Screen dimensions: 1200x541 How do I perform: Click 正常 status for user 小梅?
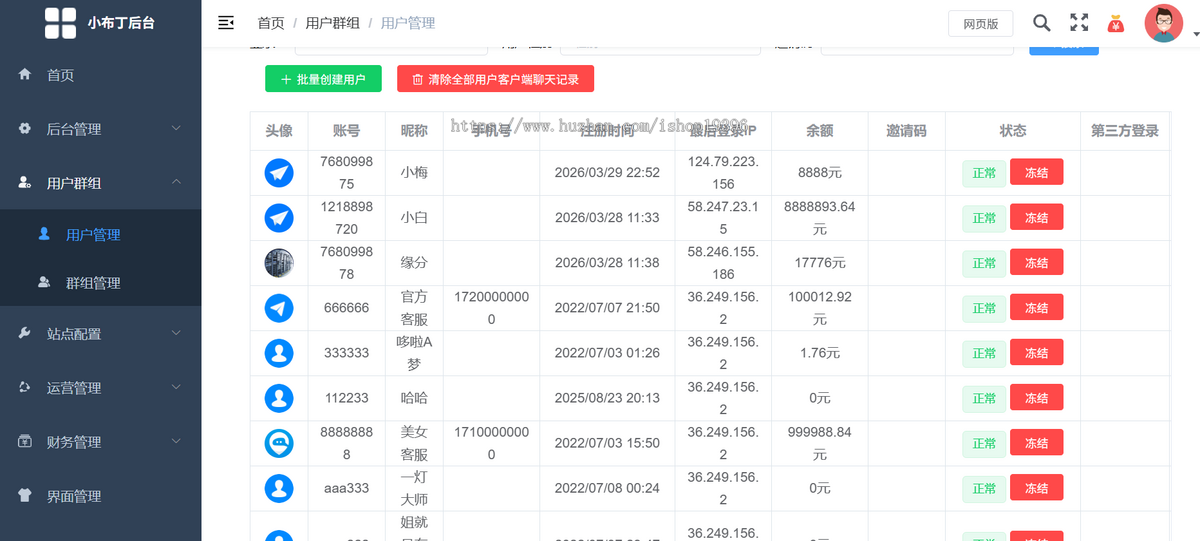point(984,173)
